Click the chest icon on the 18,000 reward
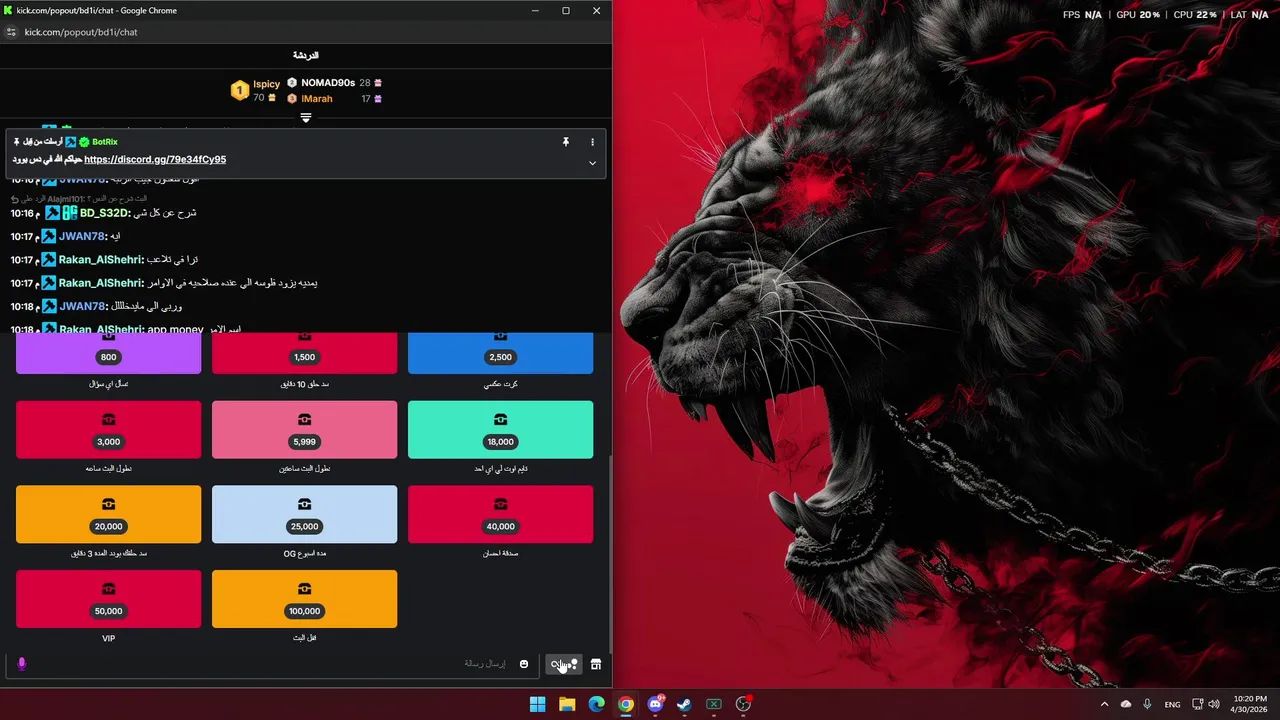The height and width of the screenshot is (720, 1280). coord(500,419)
